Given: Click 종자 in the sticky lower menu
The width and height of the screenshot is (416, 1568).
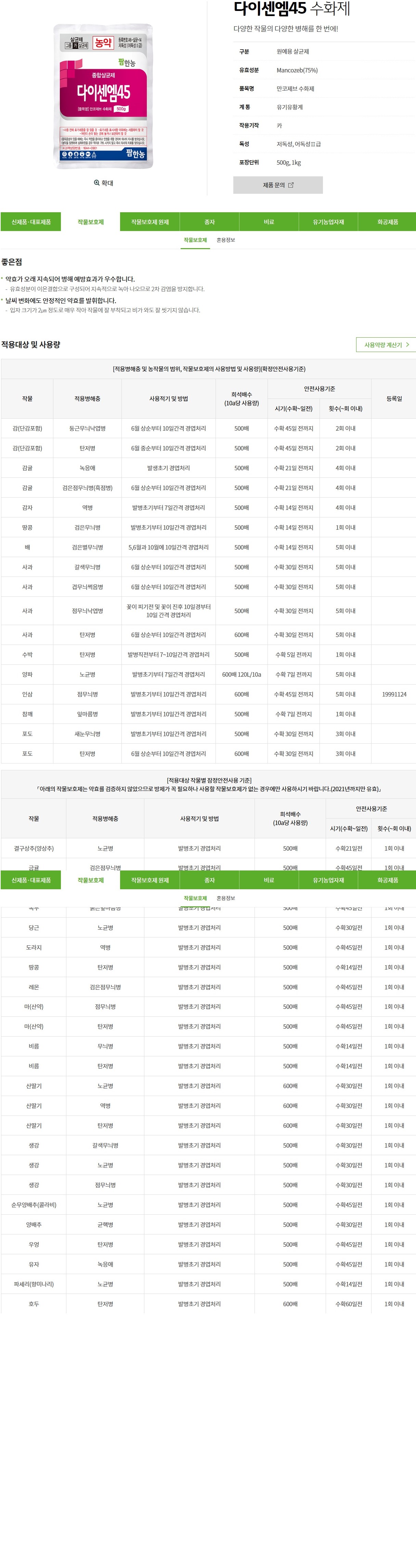Looking at the screenshot, I should [209, 880].
